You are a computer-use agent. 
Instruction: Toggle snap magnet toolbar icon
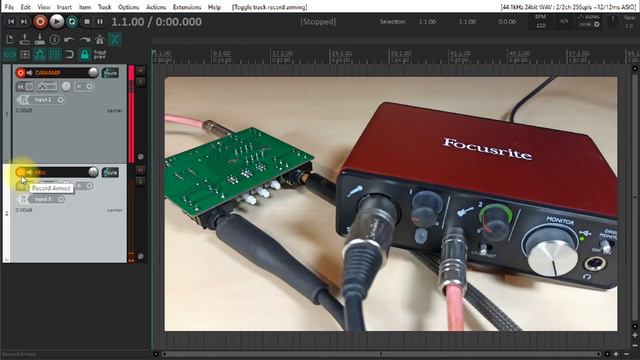pos(69,54)
